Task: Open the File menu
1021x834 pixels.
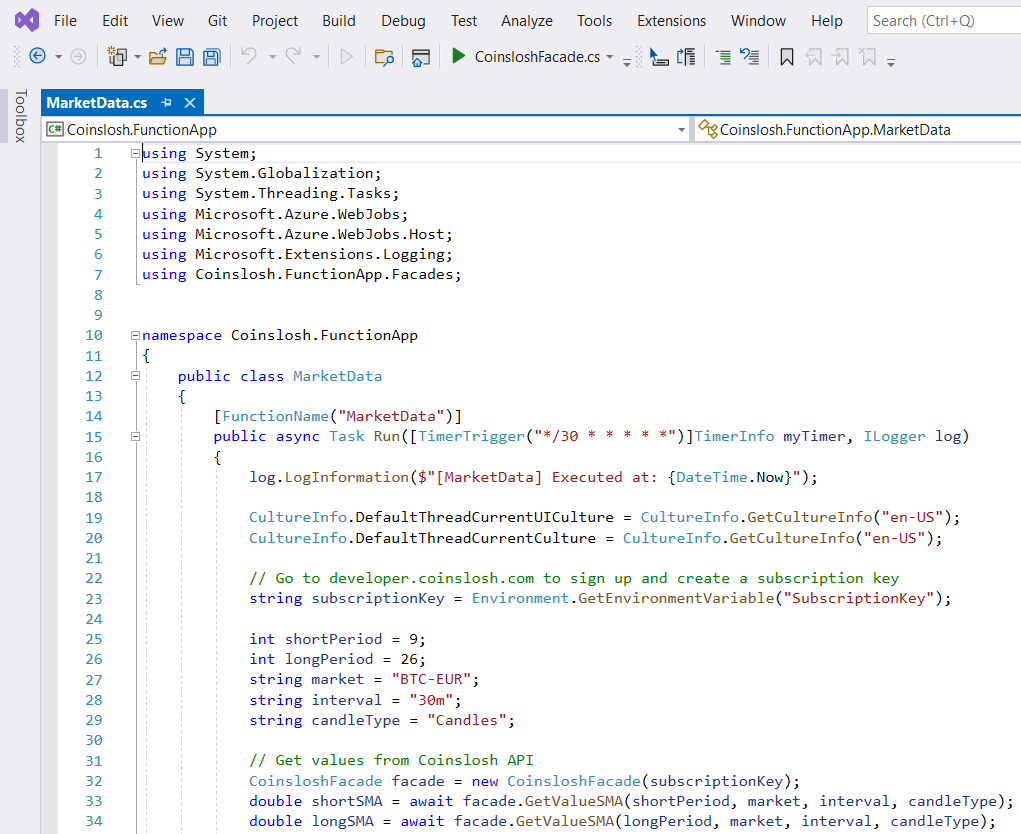Action: (65, 21)
